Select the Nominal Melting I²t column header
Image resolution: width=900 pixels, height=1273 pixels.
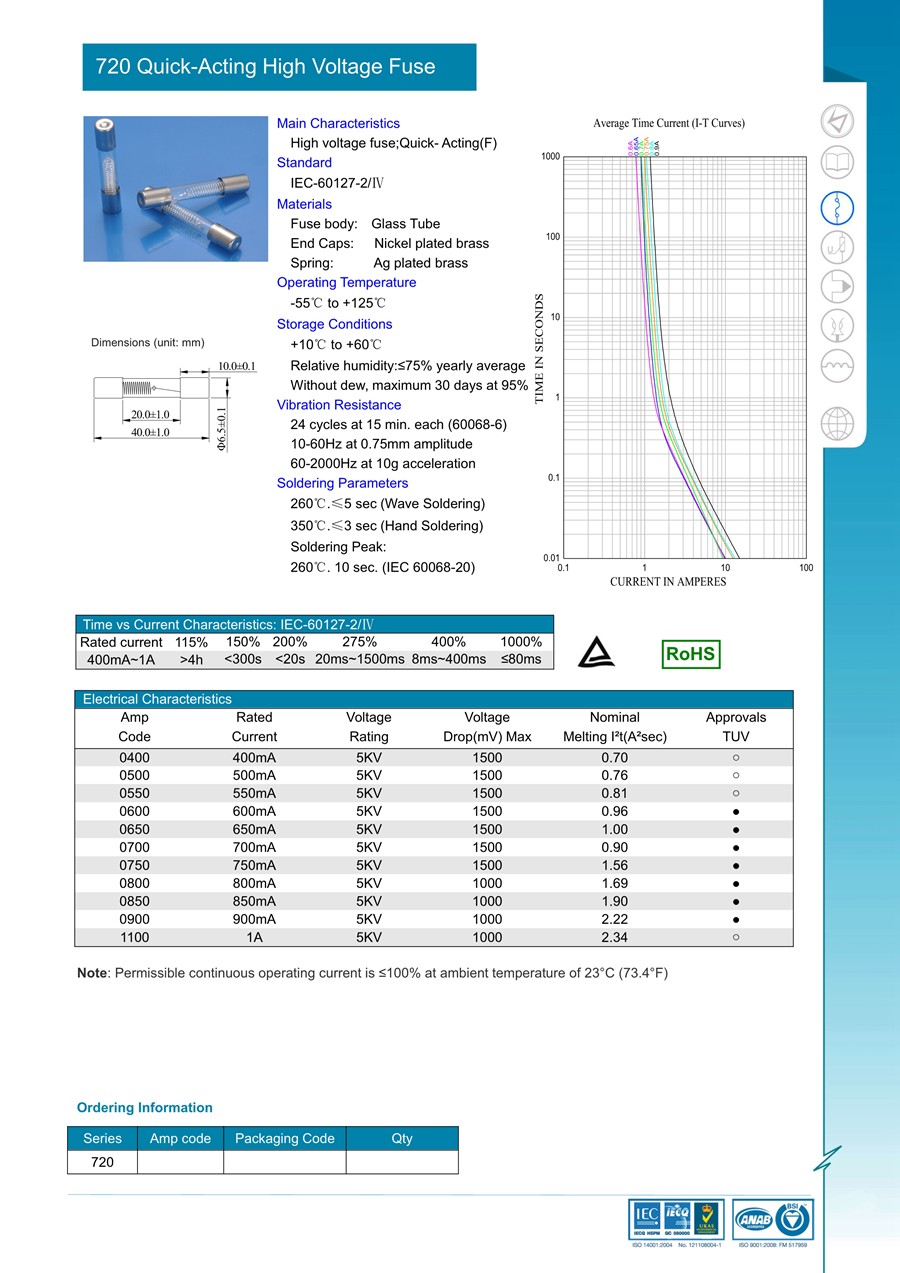[615, 727]
